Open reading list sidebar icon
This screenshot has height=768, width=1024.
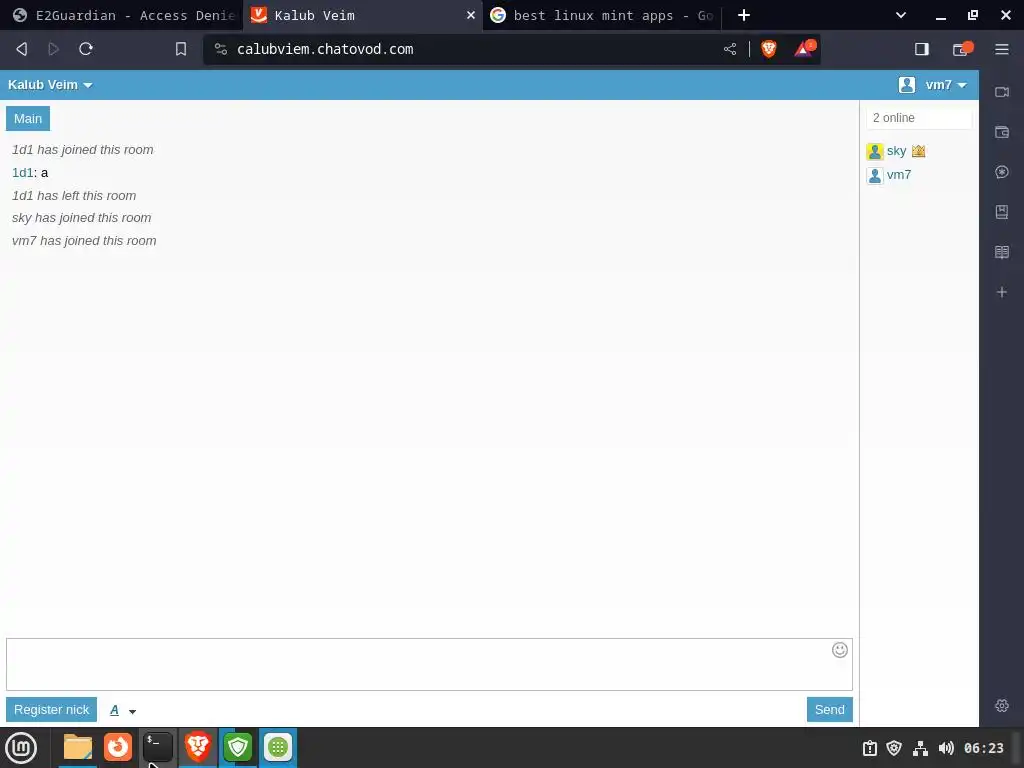(x=1002, y=252)
